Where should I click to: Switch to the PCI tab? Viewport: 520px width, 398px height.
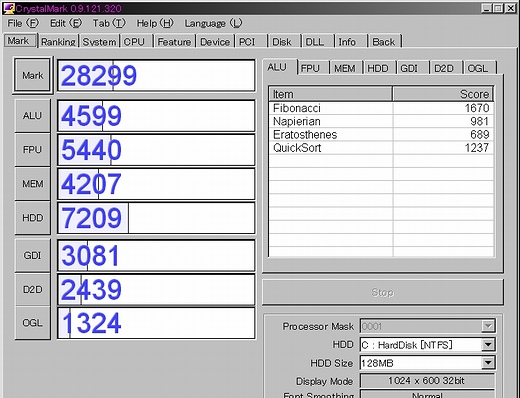[x=252, y=42]
